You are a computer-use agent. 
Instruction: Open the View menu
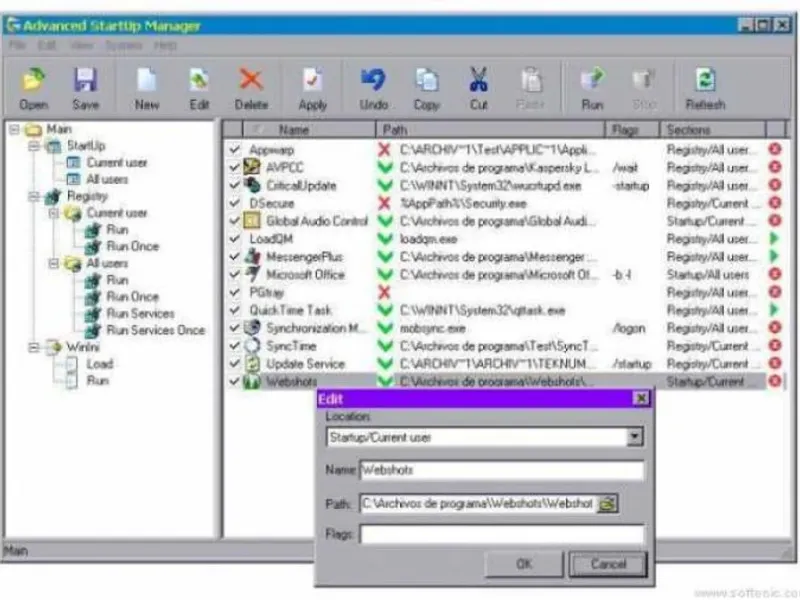point(82,45)
